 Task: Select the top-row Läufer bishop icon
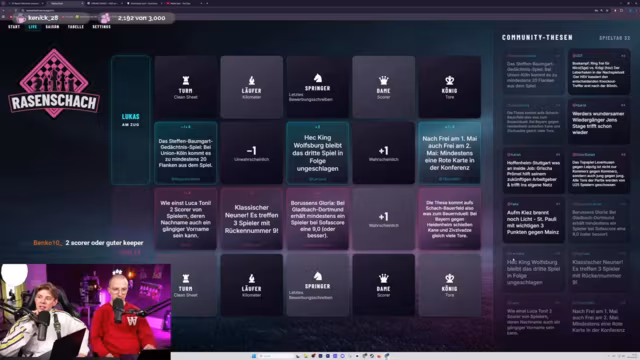(x=251, y=80)
